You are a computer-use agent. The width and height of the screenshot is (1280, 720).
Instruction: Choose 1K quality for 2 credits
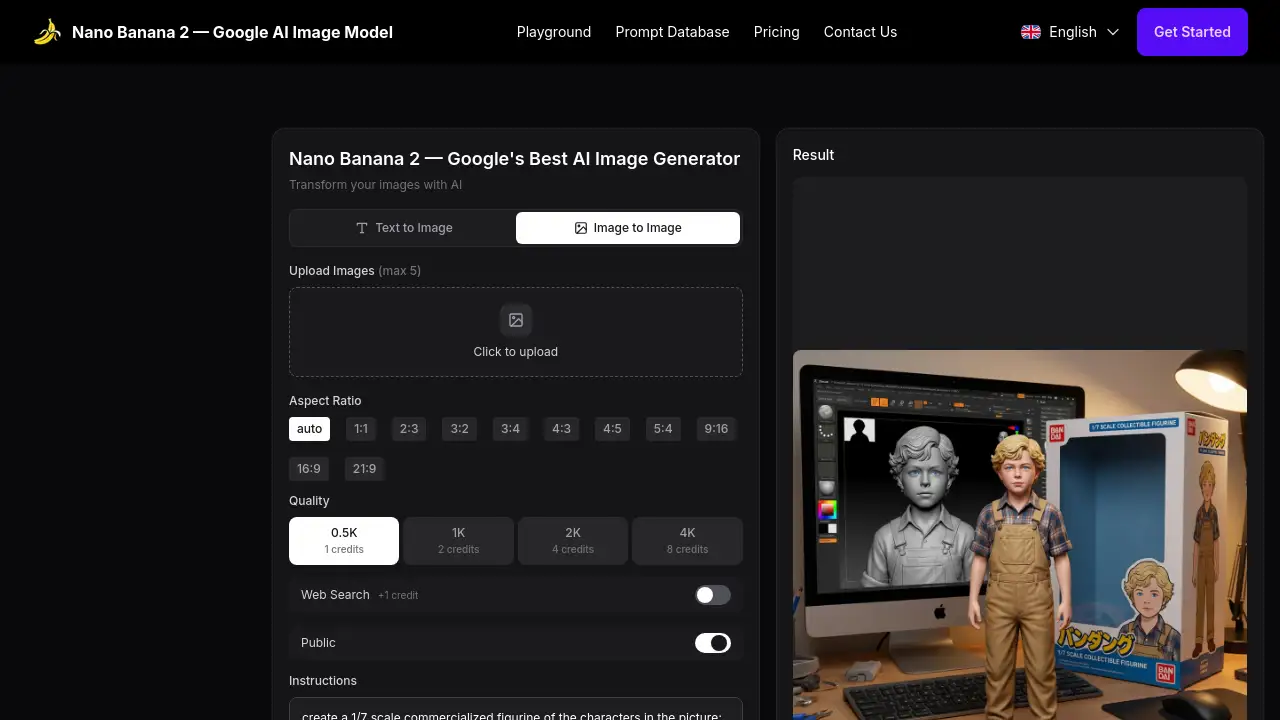459,541
